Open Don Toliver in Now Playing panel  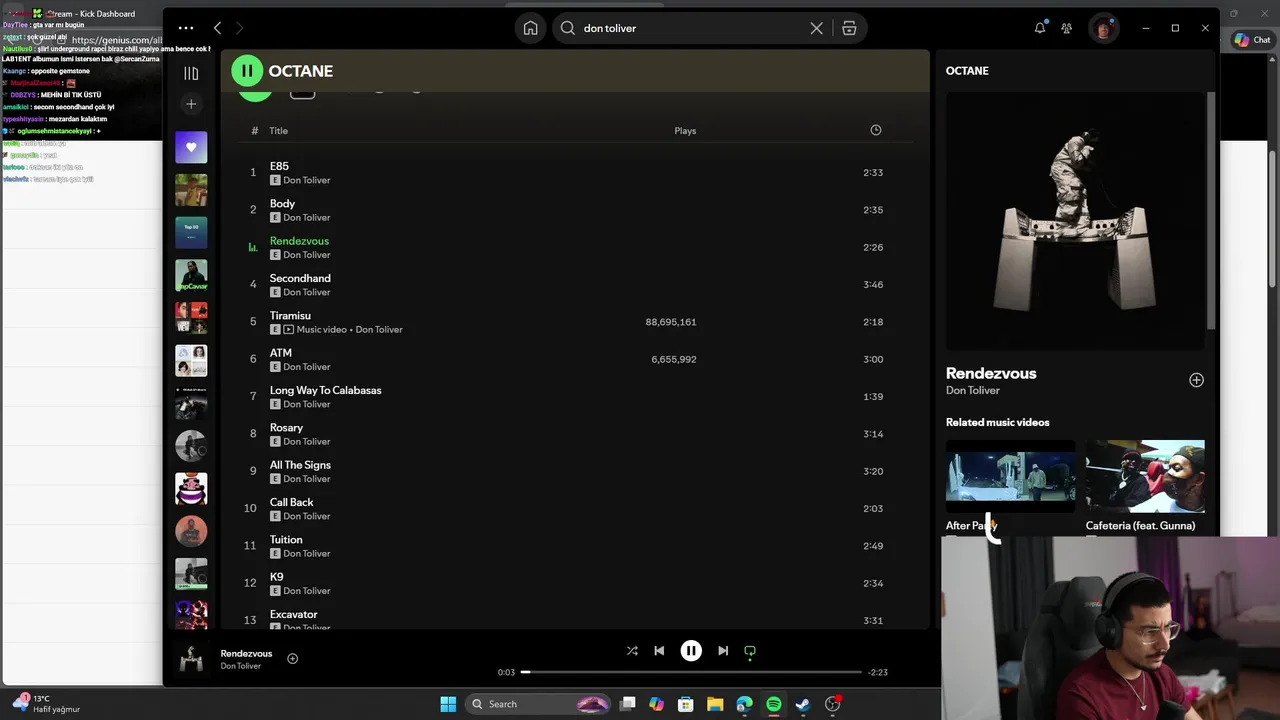972,390
